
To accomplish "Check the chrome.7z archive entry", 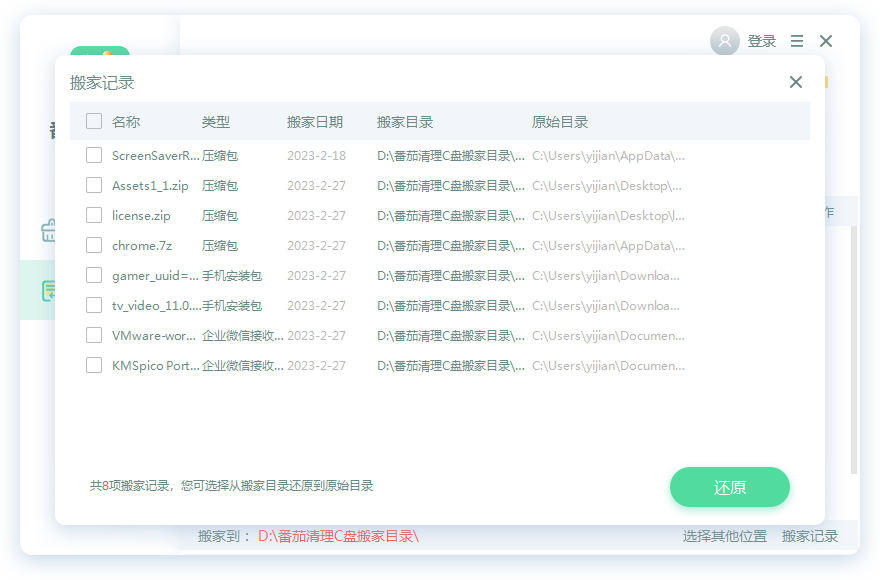I will [x=95, y=245].
